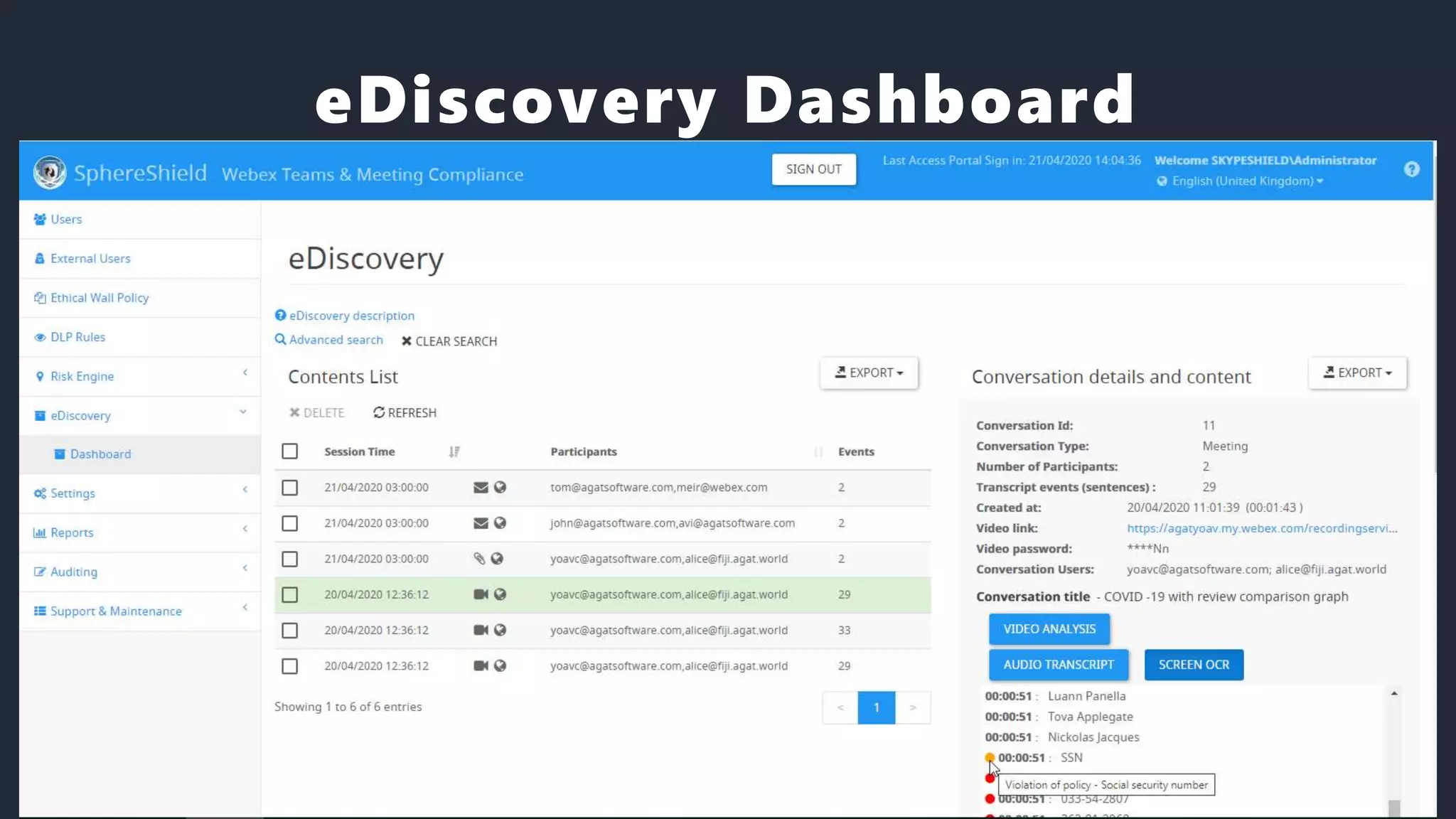Open the Contents List EXPORT dropdown
This screenshot has height=819, width=1456.
tap(869, 373)
